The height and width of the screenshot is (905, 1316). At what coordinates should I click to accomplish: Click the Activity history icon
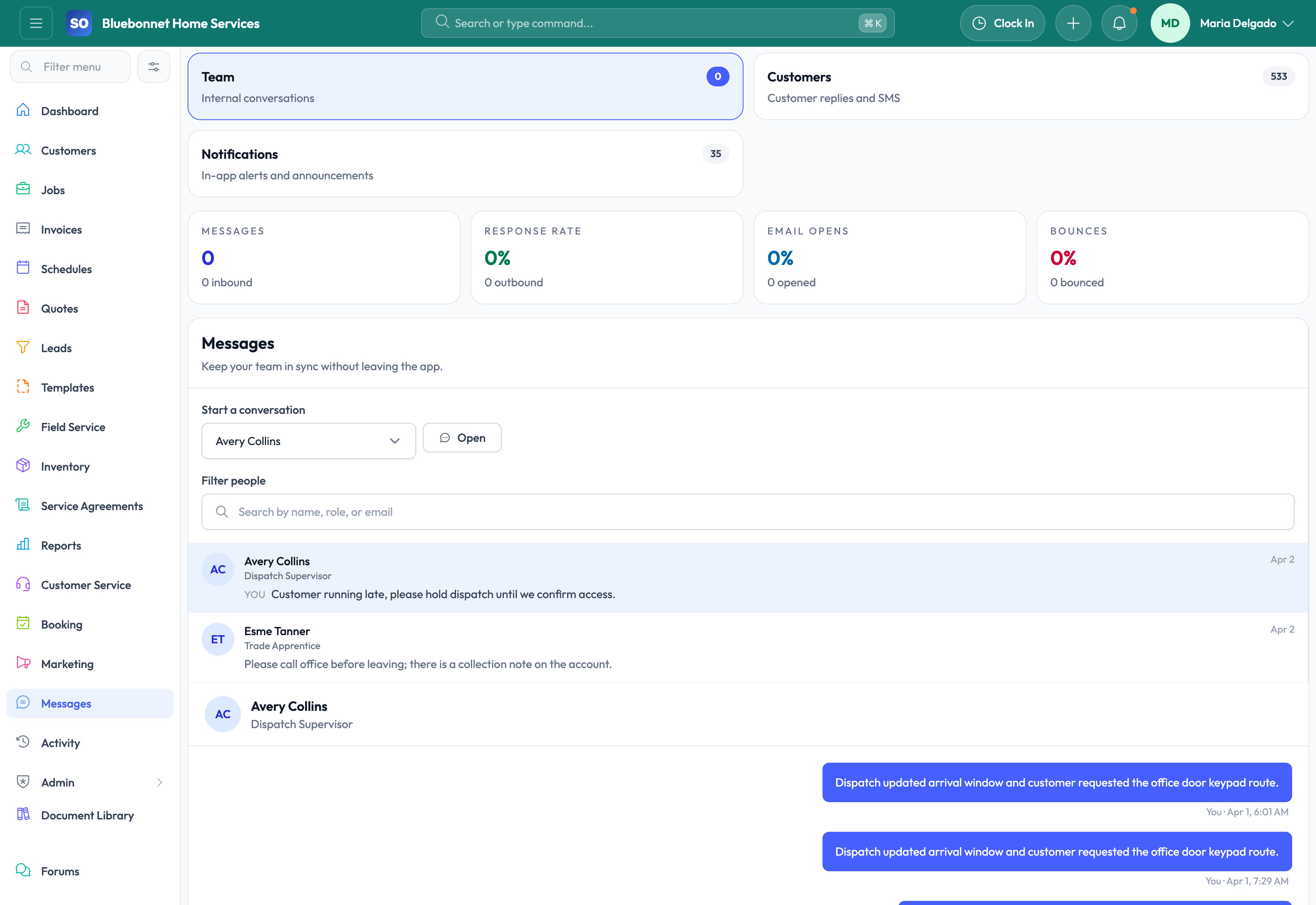point(23,742)
